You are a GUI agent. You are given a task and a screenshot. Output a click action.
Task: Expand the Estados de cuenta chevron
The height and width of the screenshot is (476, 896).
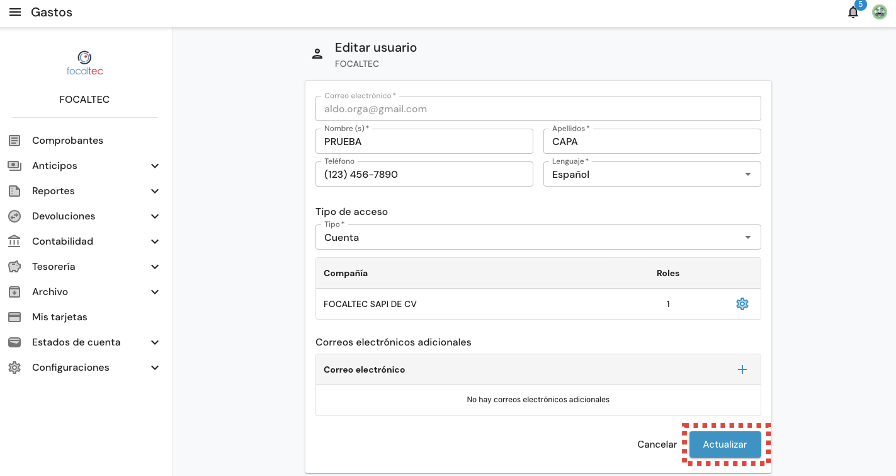[x=155, y=342]
